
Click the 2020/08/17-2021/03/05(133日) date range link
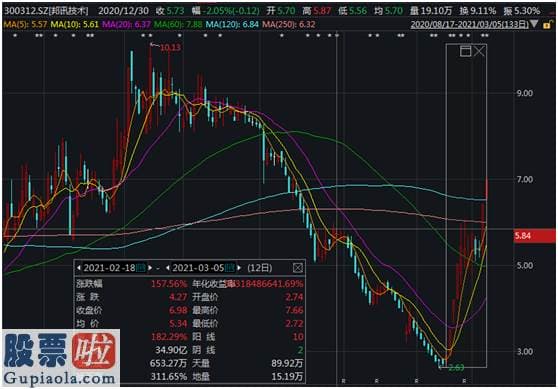(x=470, y=24)
